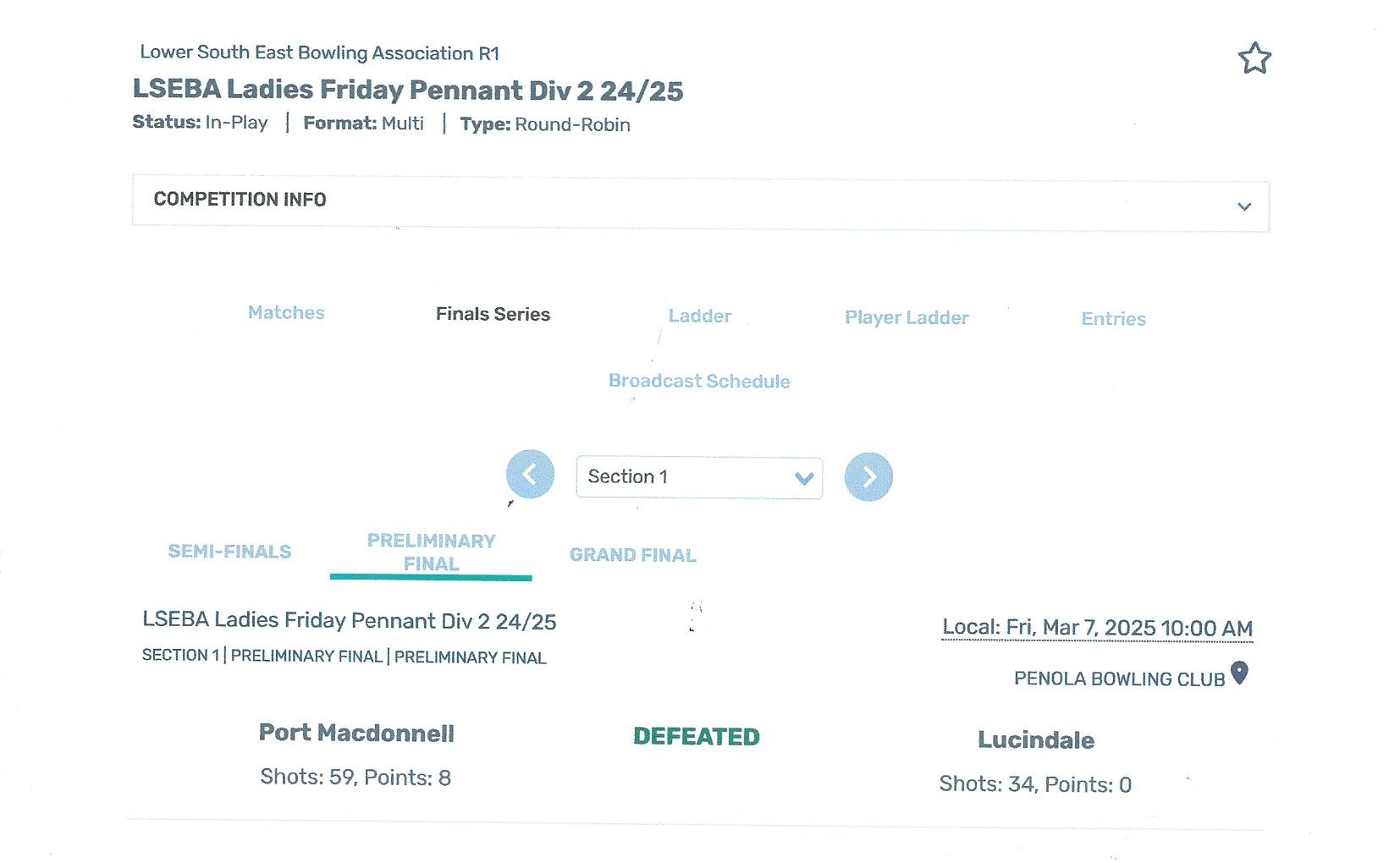Image resolution: width=1400 pixels, height=863 pixels.
Task: Click the Penola Bowling Club venue text
Action: tap(1119, 679)
